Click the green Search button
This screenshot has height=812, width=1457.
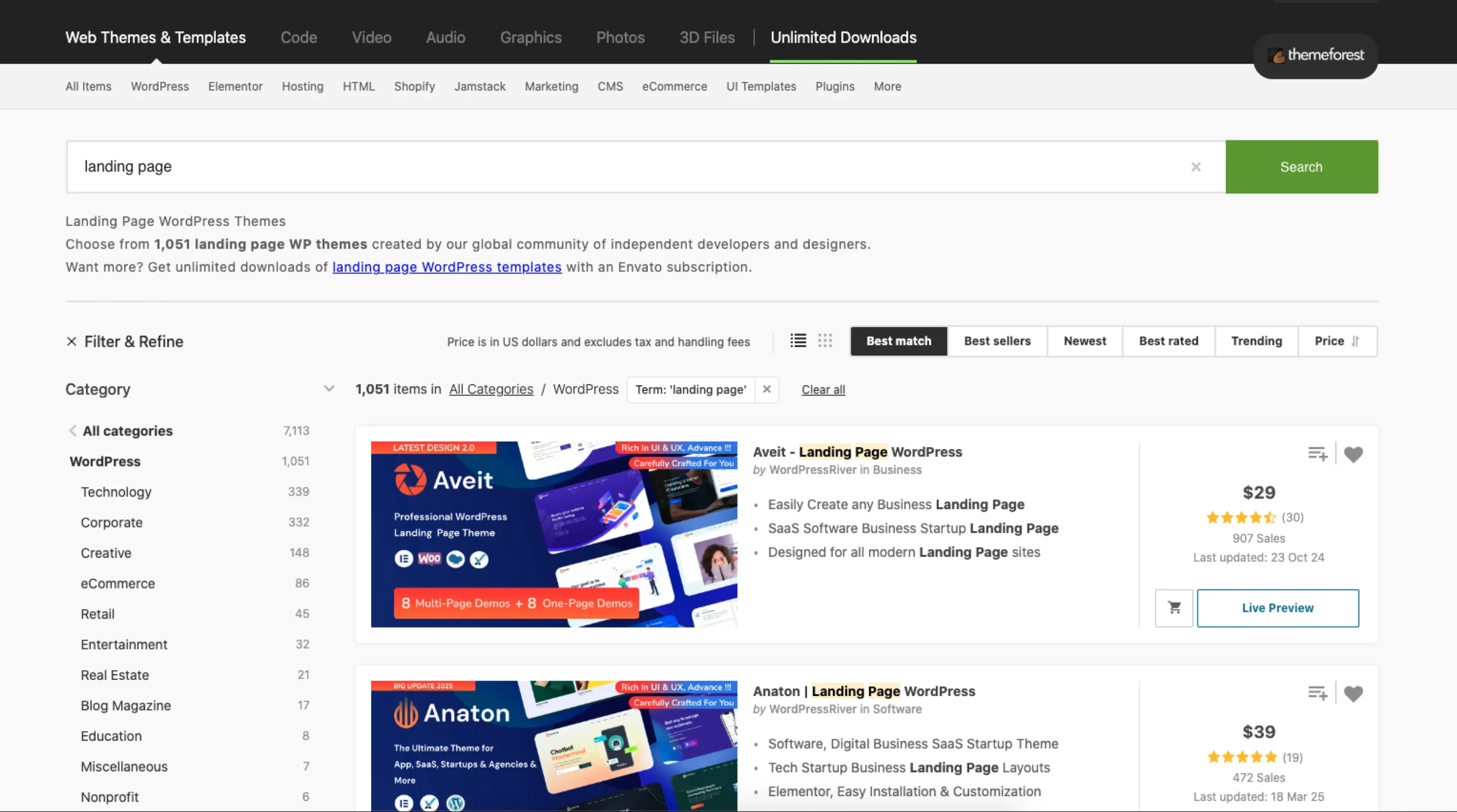click(1302, 167)
